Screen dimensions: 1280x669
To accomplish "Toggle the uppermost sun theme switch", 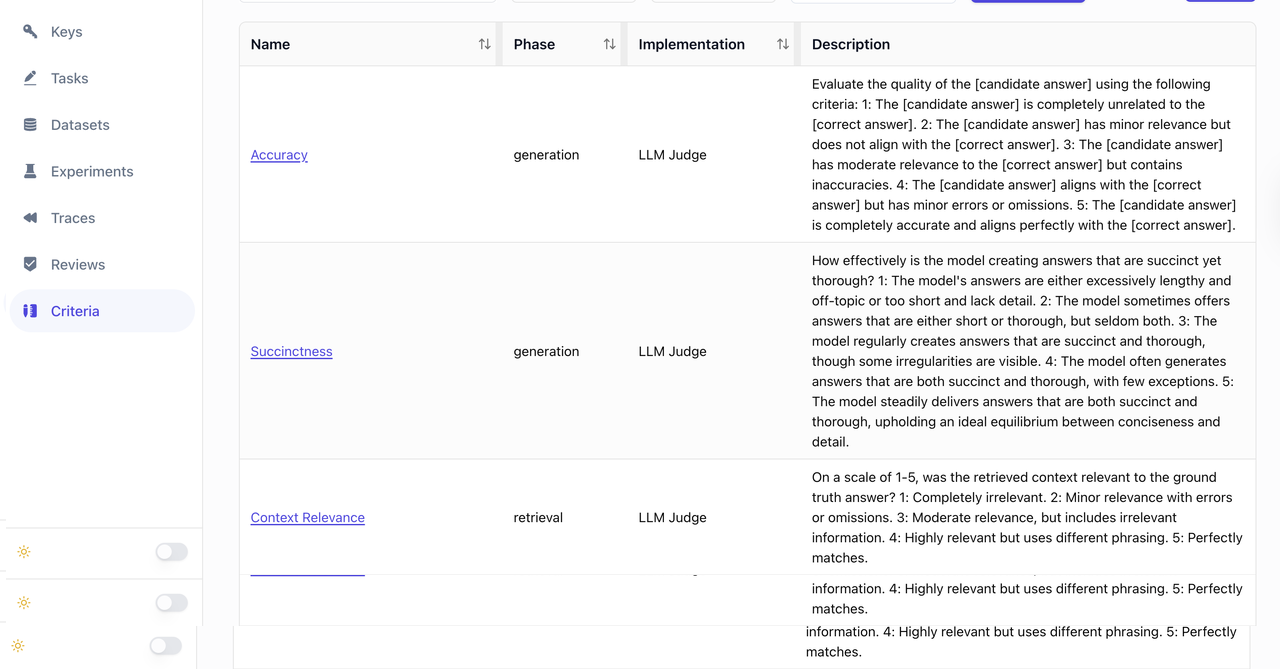I will [171, 552].
